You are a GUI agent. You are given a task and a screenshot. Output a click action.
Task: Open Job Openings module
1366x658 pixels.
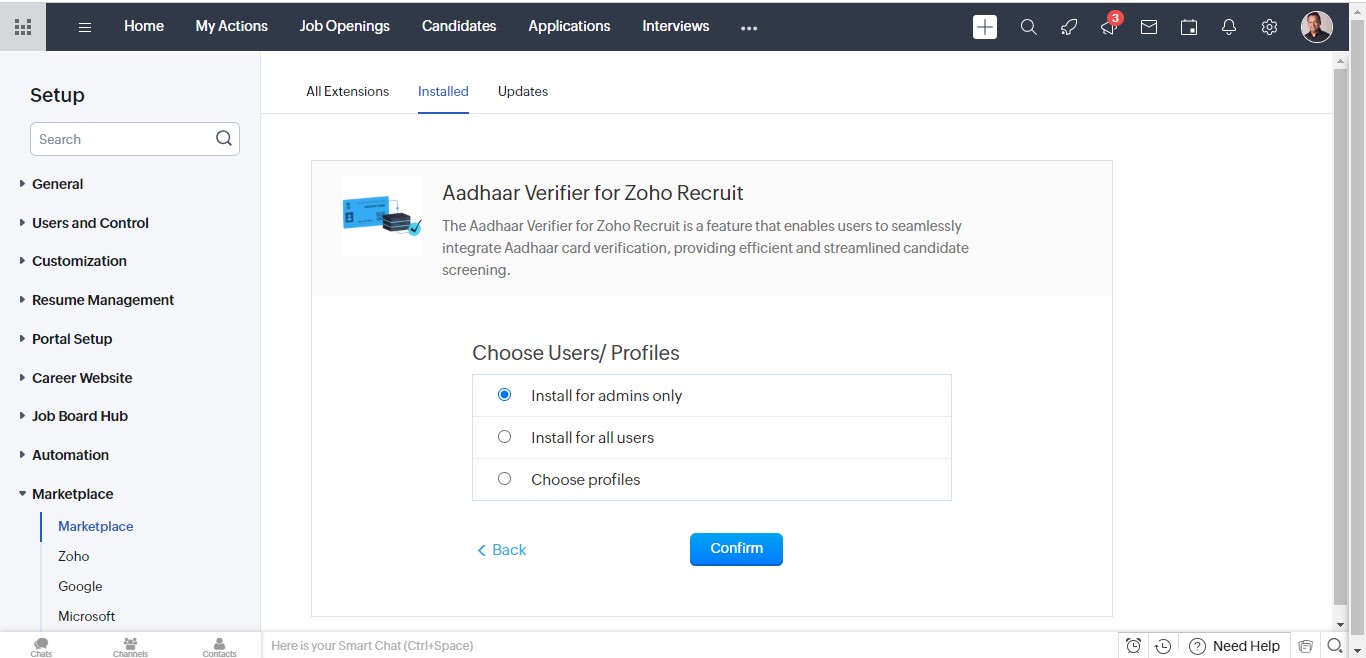(x=345, y=26)
